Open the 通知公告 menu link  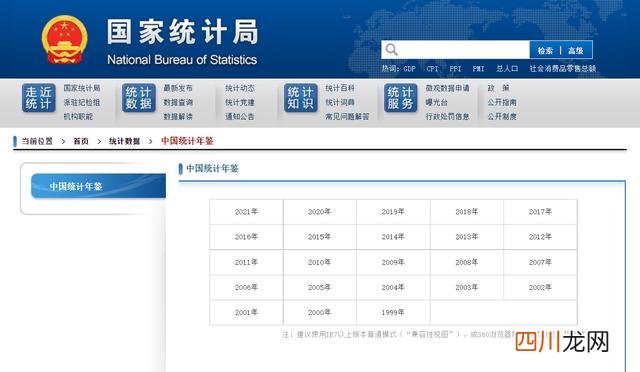(x=240, y=116)
